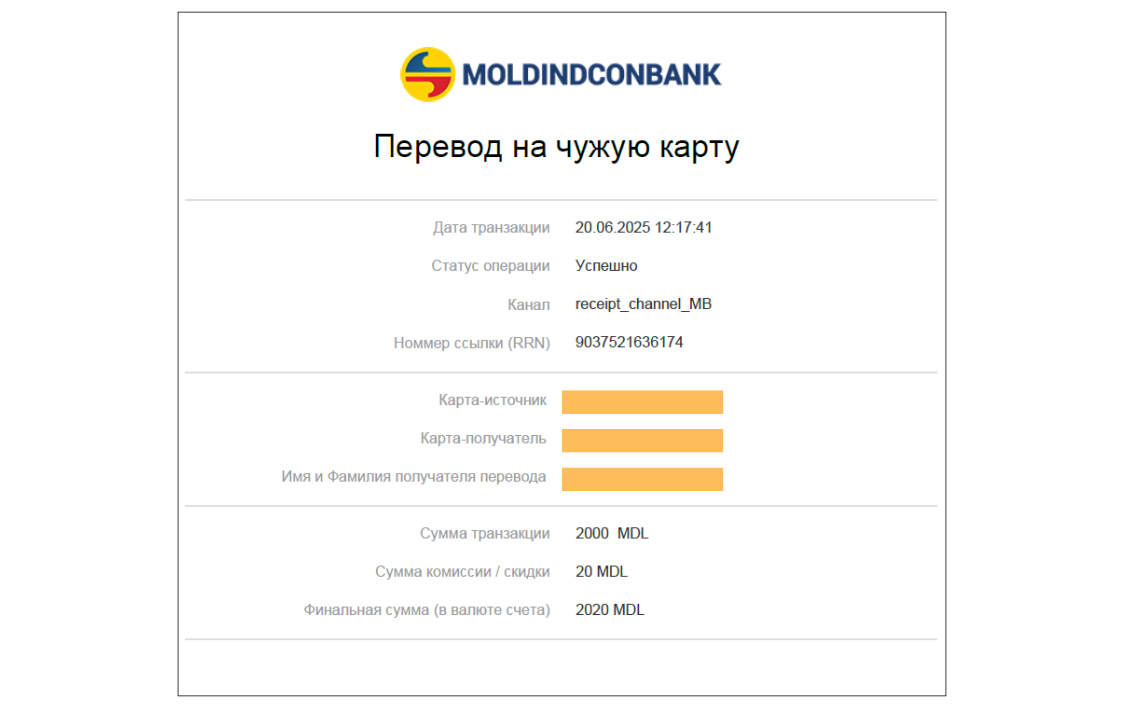Click the "Номмер ссылки (RRN)" label

coord(472,343)
